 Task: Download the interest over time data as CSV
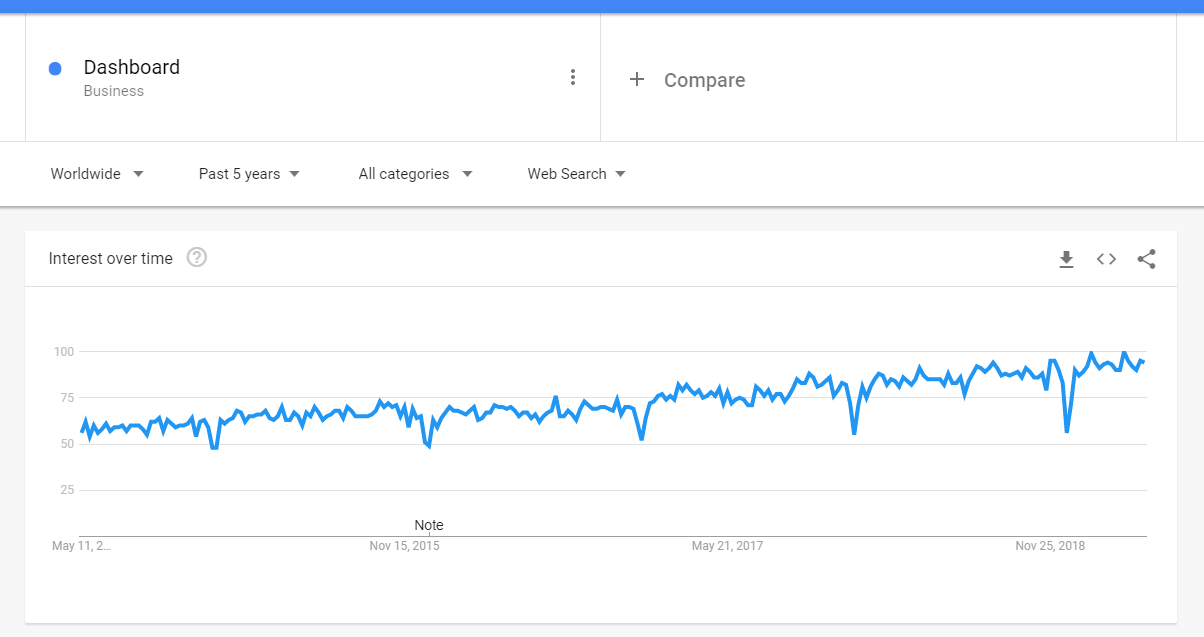pyautogui.click(x=1066, y=259)
